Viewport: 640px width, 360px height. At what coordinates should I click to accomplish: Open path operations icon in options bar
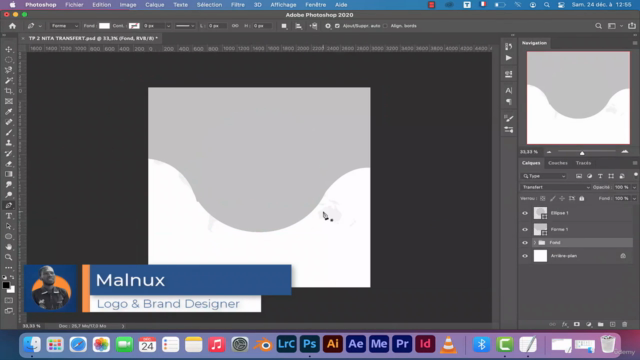(284, 26)
